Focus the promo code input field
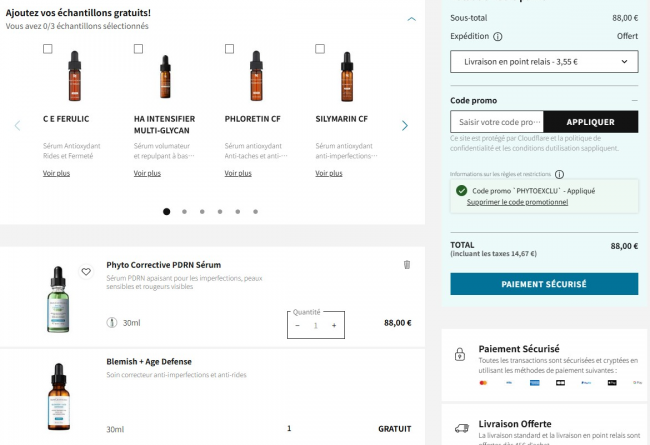This screenshot has width=650, height=445. tap(497, 122)
